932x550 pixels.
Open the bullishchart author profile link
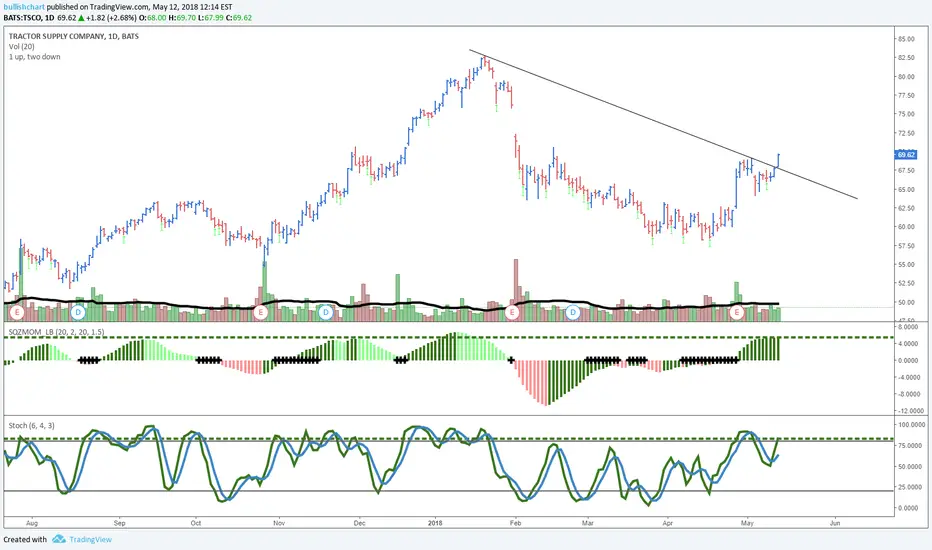[x=24, y=7]
